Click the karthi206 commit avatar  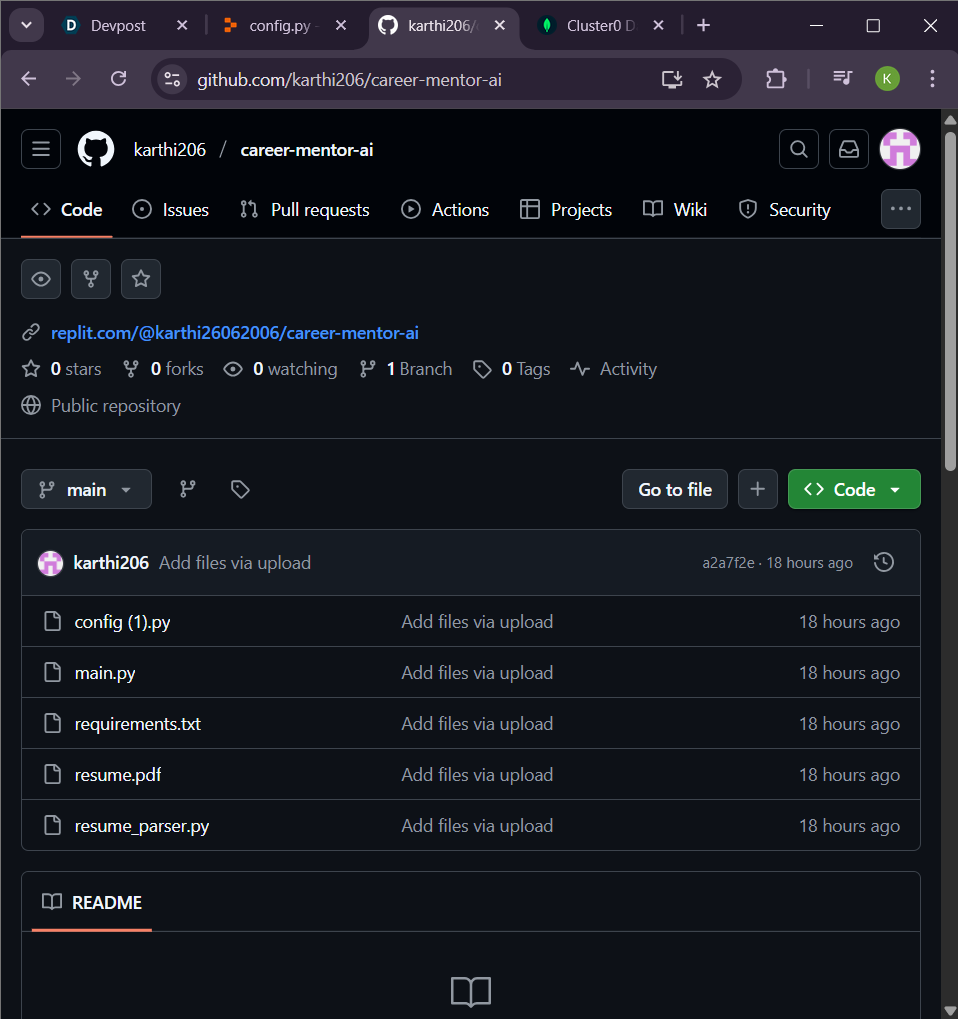[51, 563]
